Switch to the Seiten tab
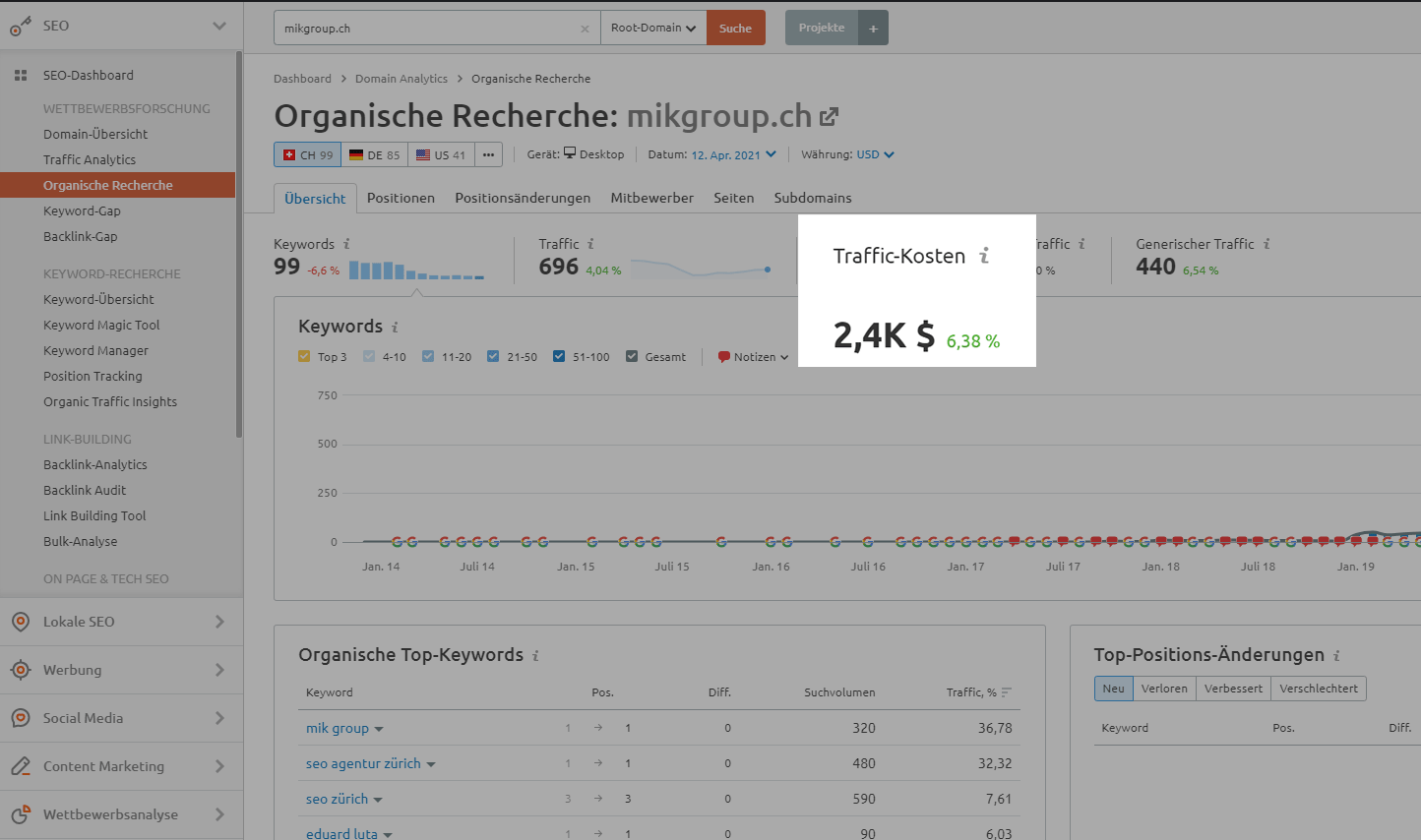 pyautogui.click(x=733, y=198)
